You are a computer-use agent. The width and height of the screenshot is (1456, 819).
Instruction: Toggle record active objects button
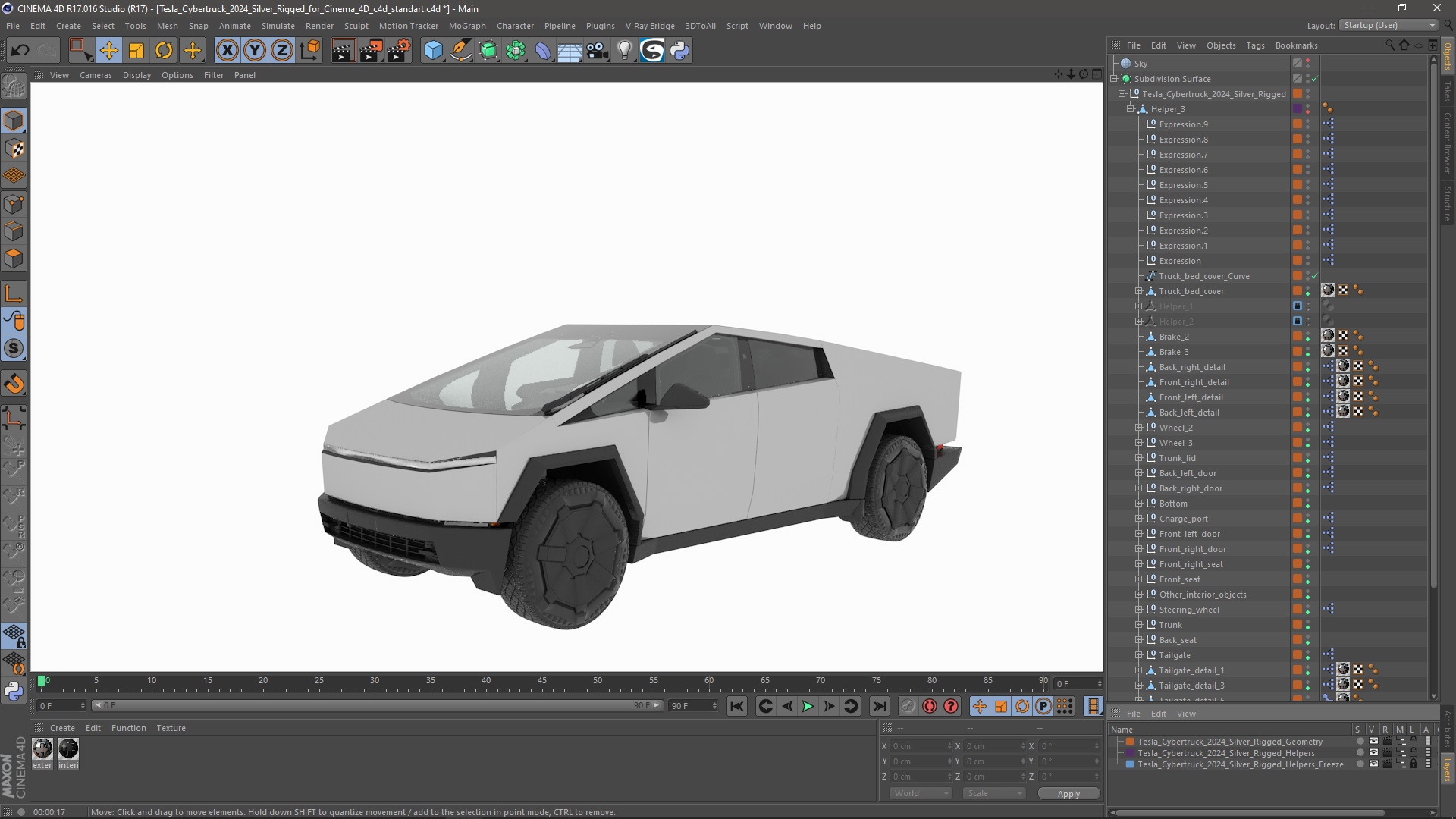coord(908,707)
